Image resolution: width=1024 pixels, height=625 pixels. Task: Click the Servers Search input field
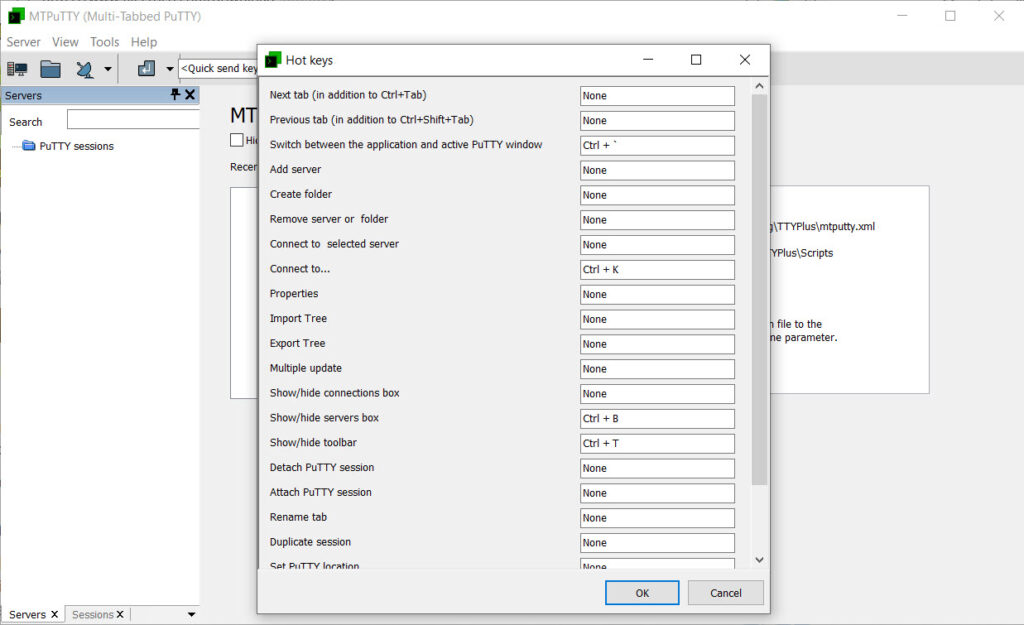coord(133,120)
